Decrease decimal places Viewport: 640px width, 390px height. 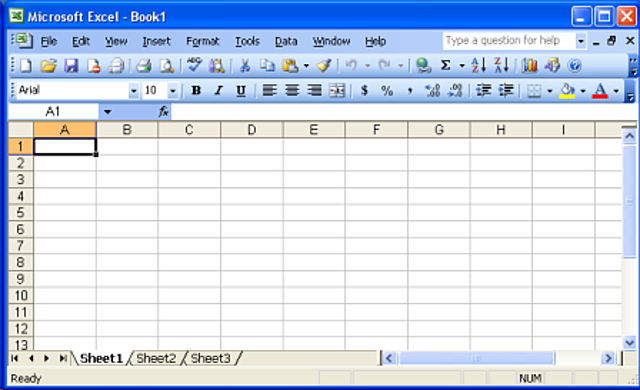click(455, 90)
